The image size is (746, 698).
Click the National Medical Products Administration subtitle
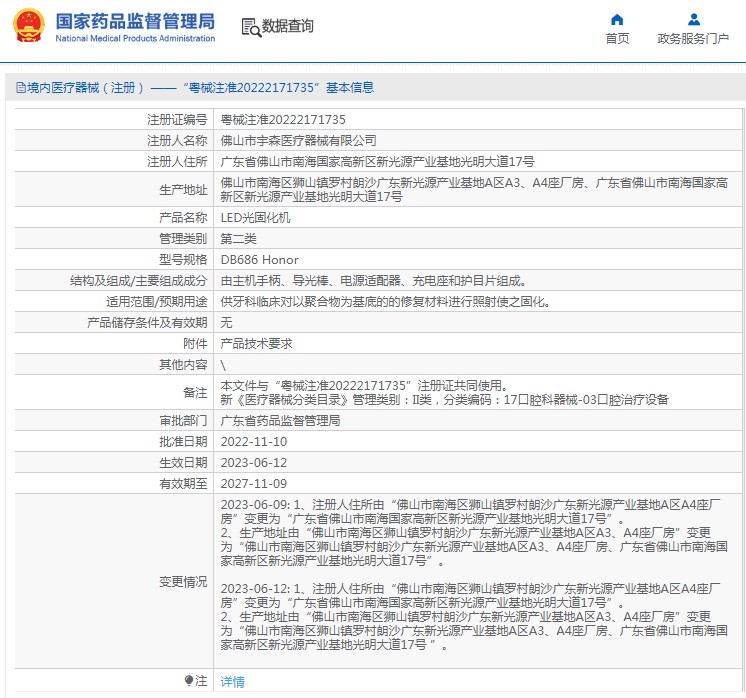[135, 39]
